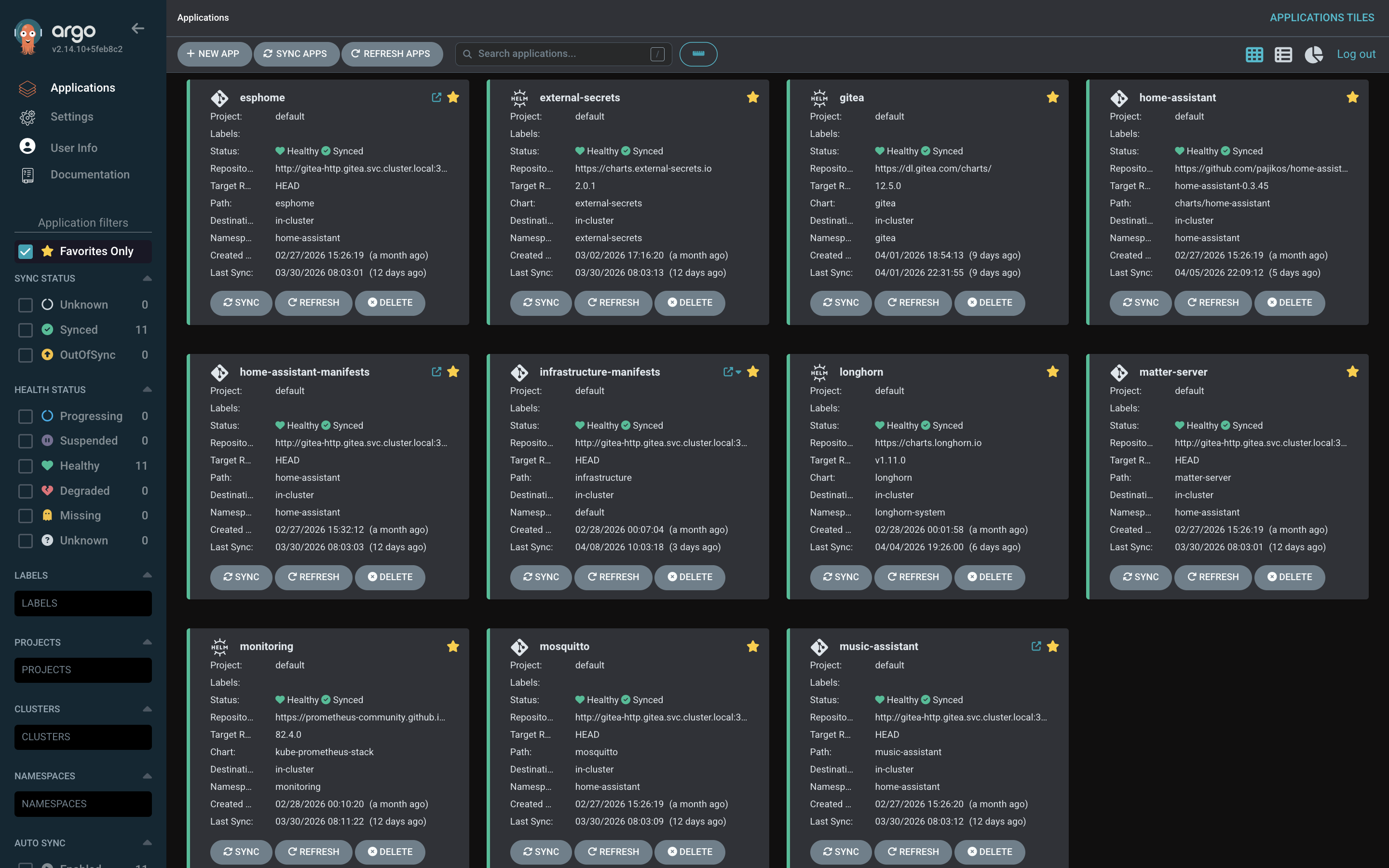Toggle favorite star on longhorn card

click(x=1053, y=371)
